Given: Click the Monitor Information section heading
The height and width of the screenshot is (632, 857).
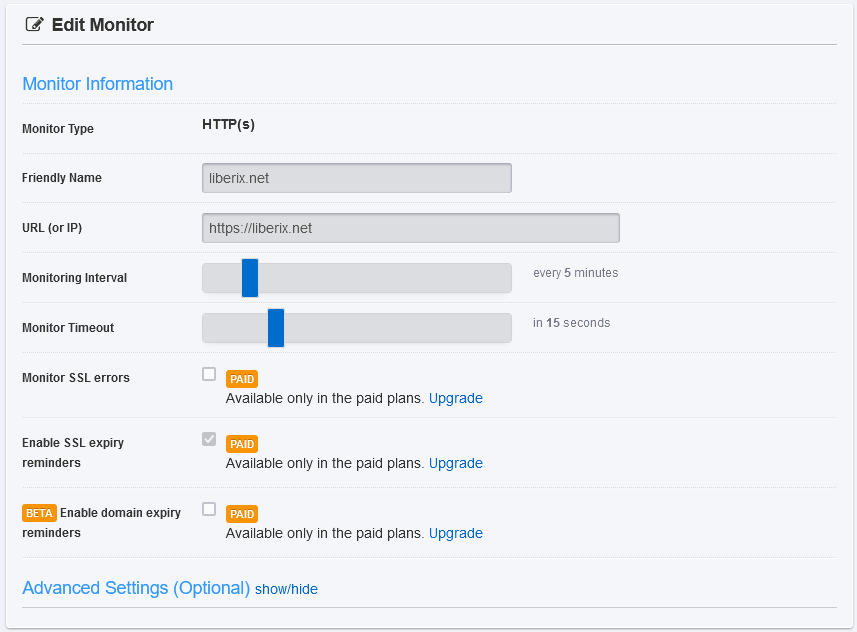Looking at the screenshot, I should point(97,84).
